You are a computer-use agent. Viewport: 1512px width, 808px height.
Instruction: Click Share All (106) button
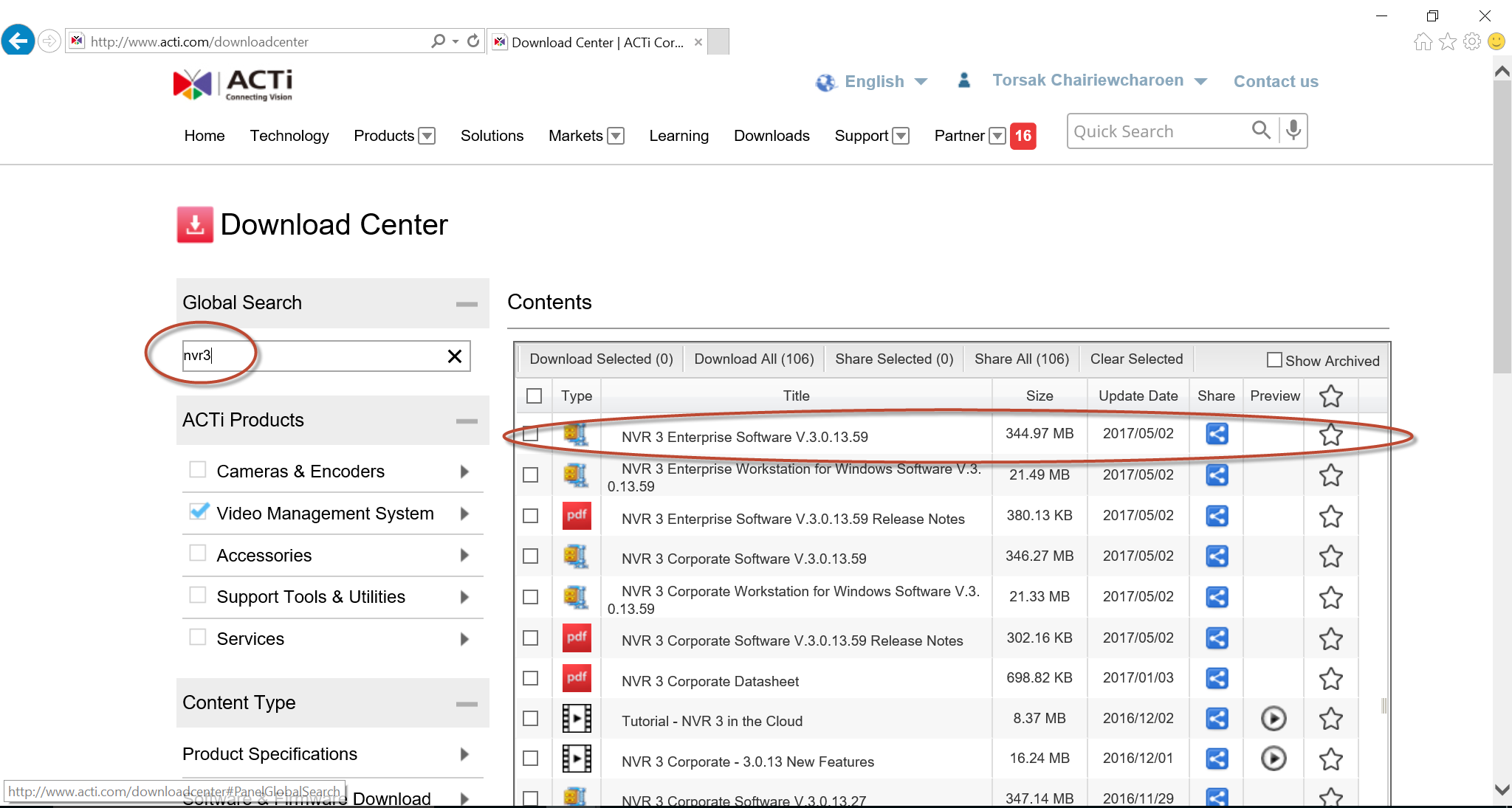1022,359
